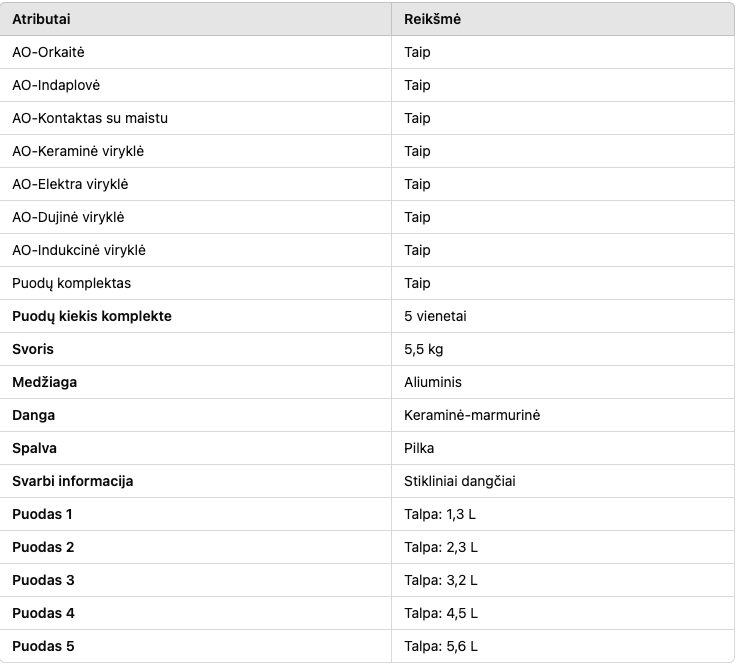The height and width of the screenshot is (667, 736).
Task: Select the Talpa: 4,5 L value
Action: [441, 613]
